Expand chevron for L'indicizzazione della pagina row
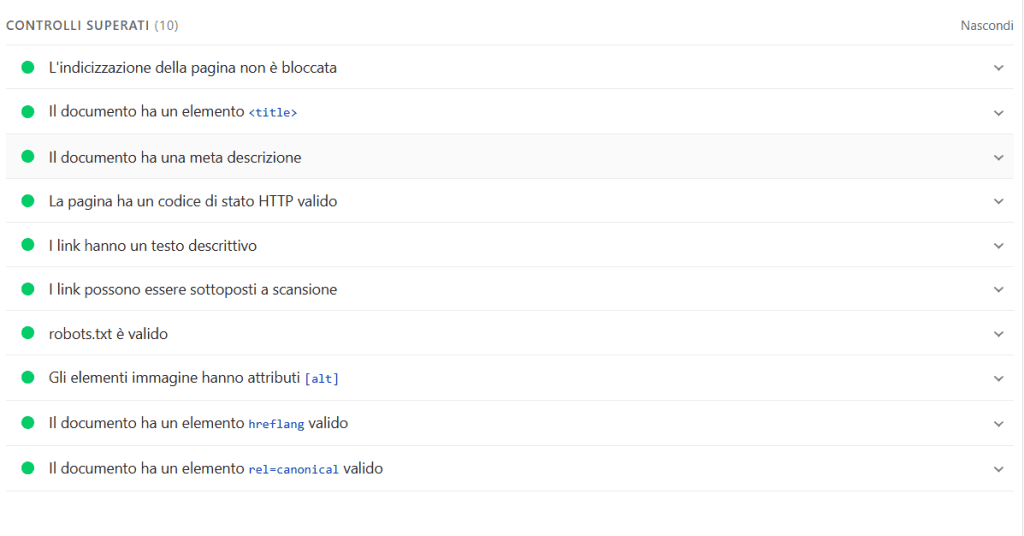This screenshot has width=1024, height=536. 998,68
